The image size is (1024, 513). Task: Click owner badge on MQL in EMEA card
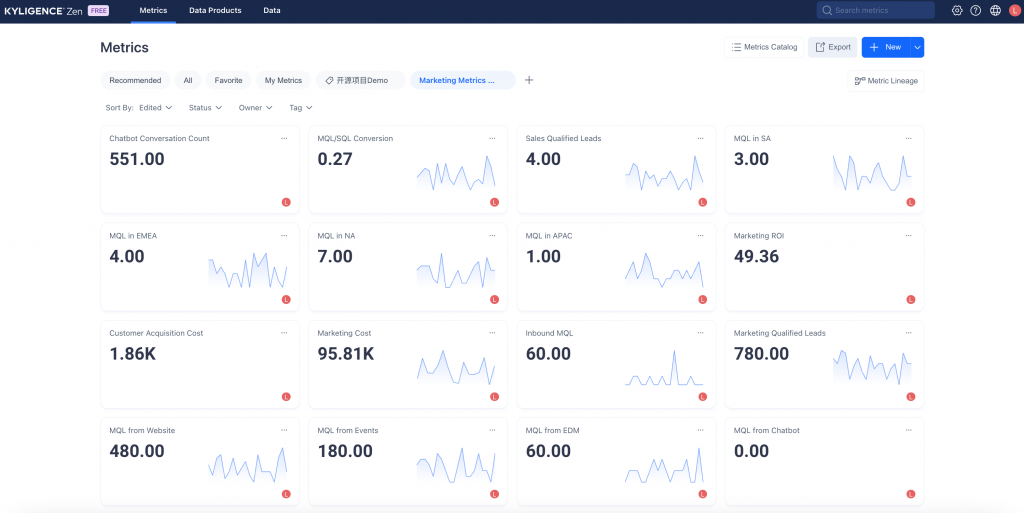pyautogui.click(x=286, y=299)
